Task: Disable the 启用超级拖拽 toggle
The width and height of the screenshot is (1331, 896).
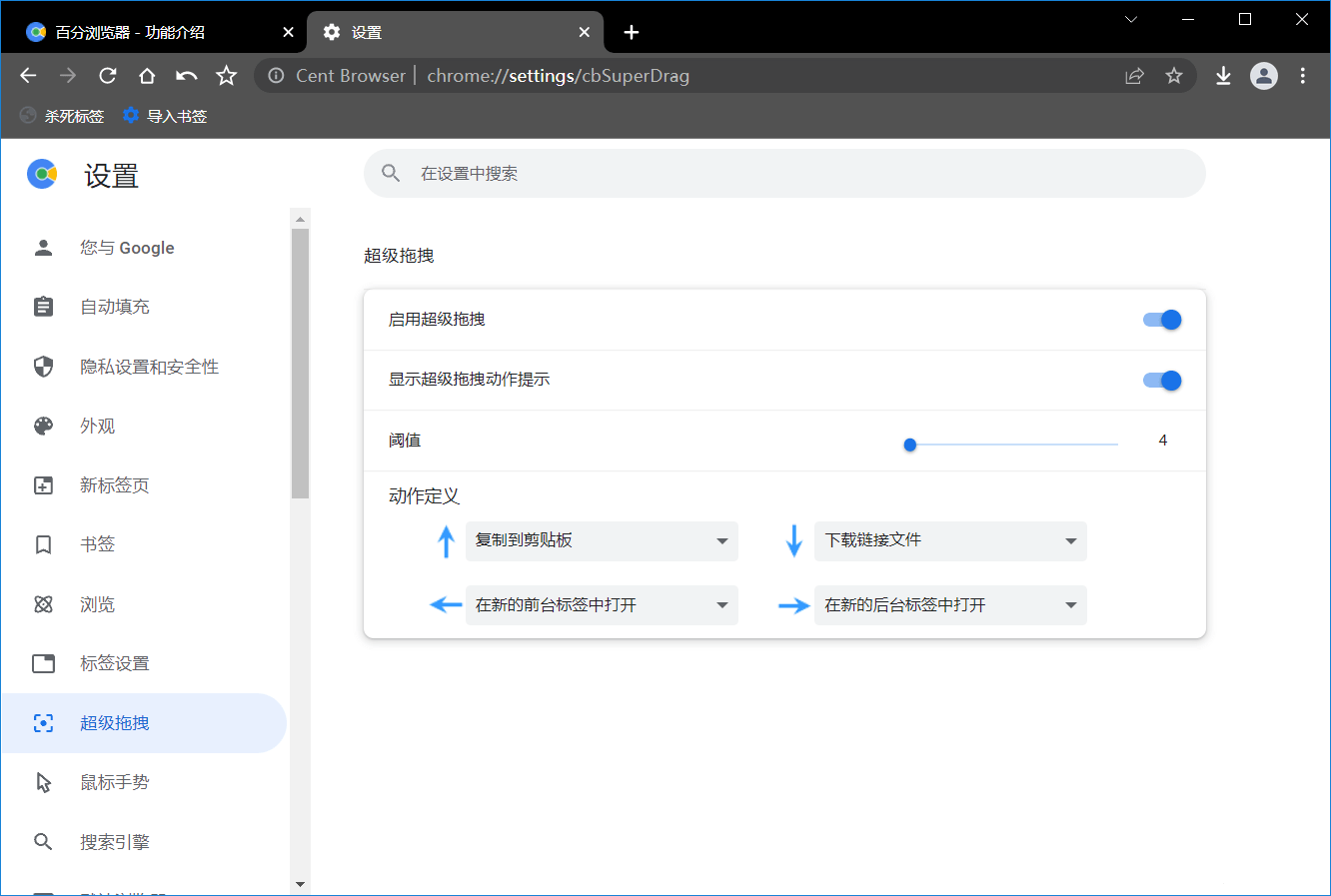Action: coord(1162,320)
